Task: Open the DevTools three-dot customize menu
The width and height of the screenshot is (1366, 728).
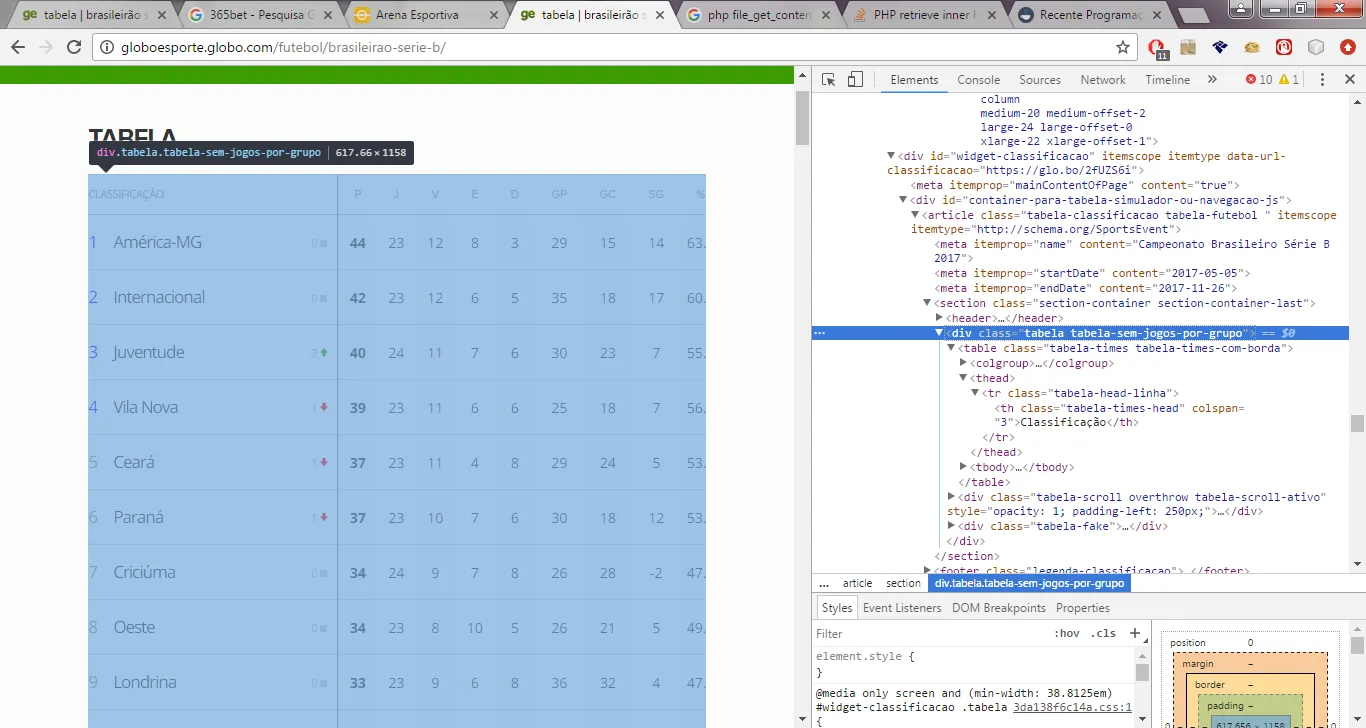Action: pyautogui.click(x=1321, y=80)
